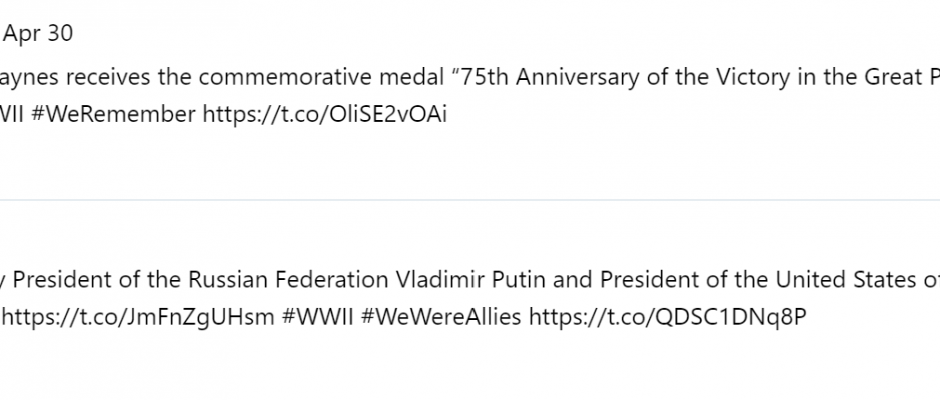
Task: Click the word "Anniversary" in the first tweet
Action: tap(577, 79)
